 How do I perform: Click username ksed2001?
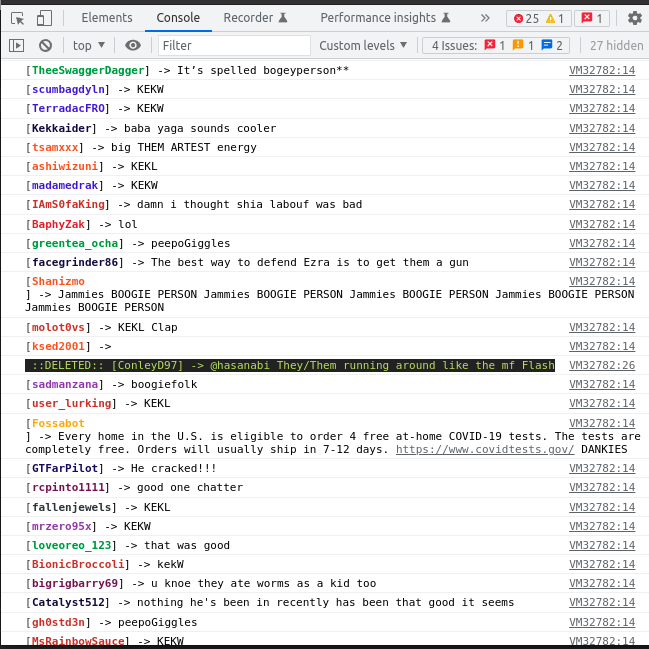click(58, 346)
